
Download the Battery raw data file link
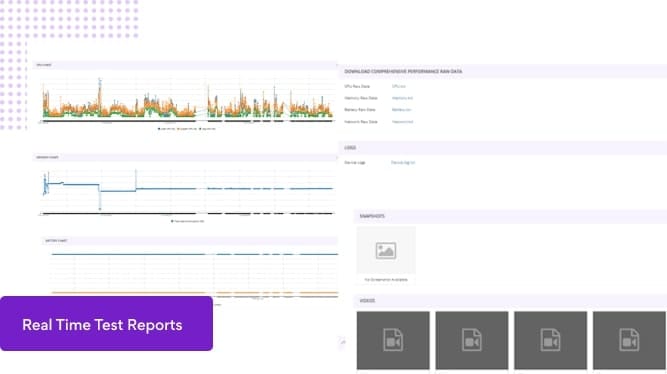point(401,110)
